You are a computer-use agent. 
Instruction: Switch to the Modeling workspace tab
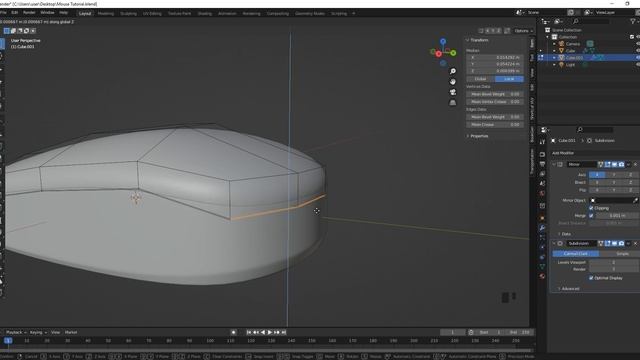click(106, 13)
